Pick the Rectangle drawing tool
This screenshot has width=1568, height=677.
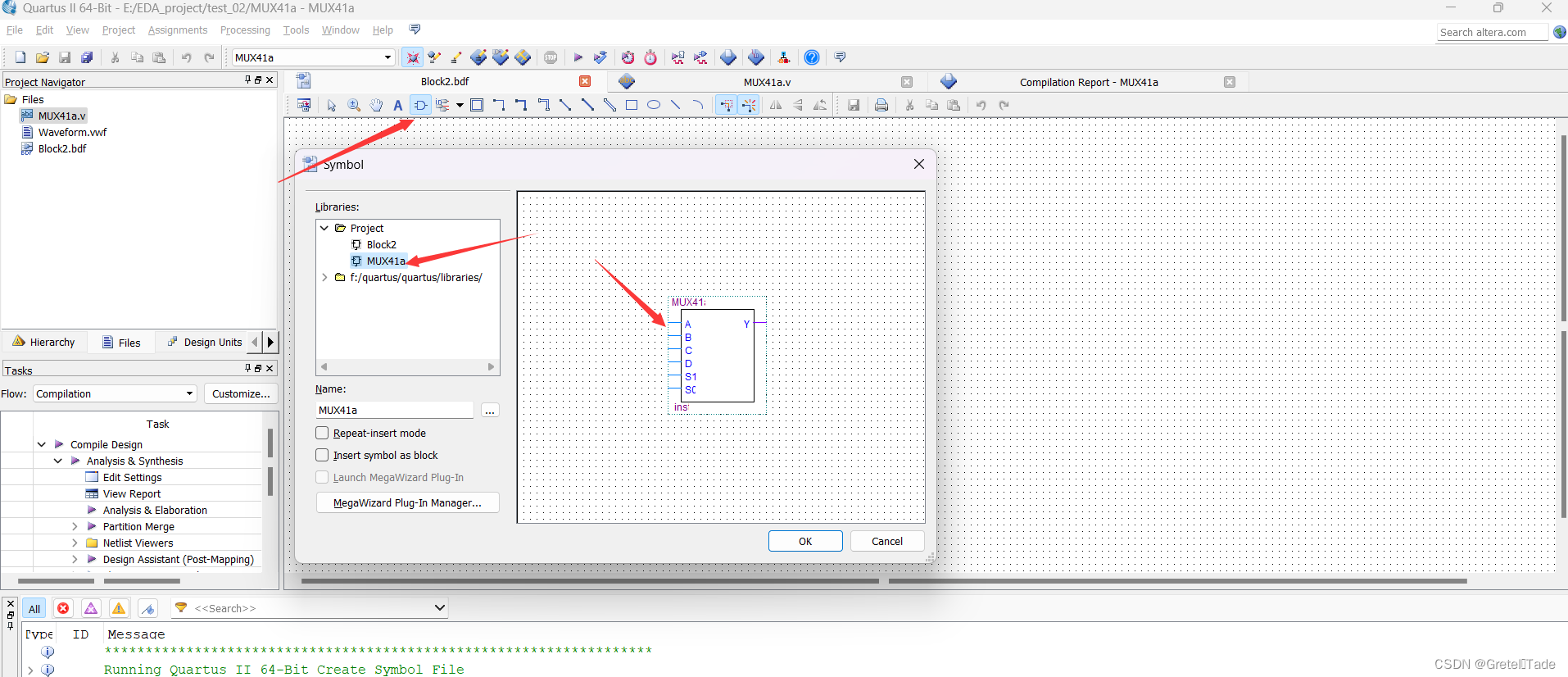[x=632, y=105]
